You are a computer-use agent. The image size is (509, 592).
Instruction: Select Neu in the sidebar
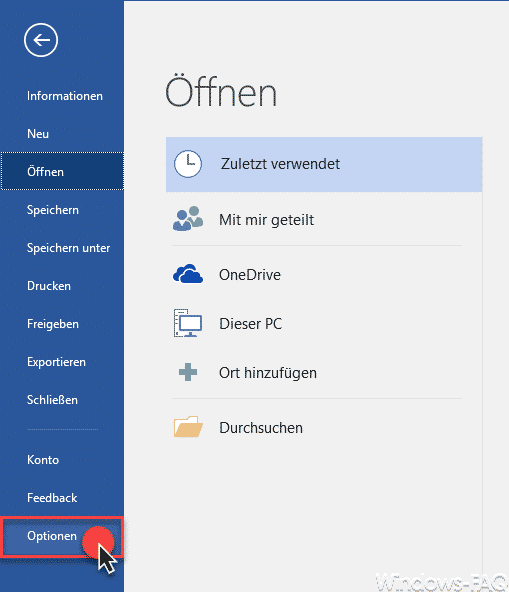62,134
